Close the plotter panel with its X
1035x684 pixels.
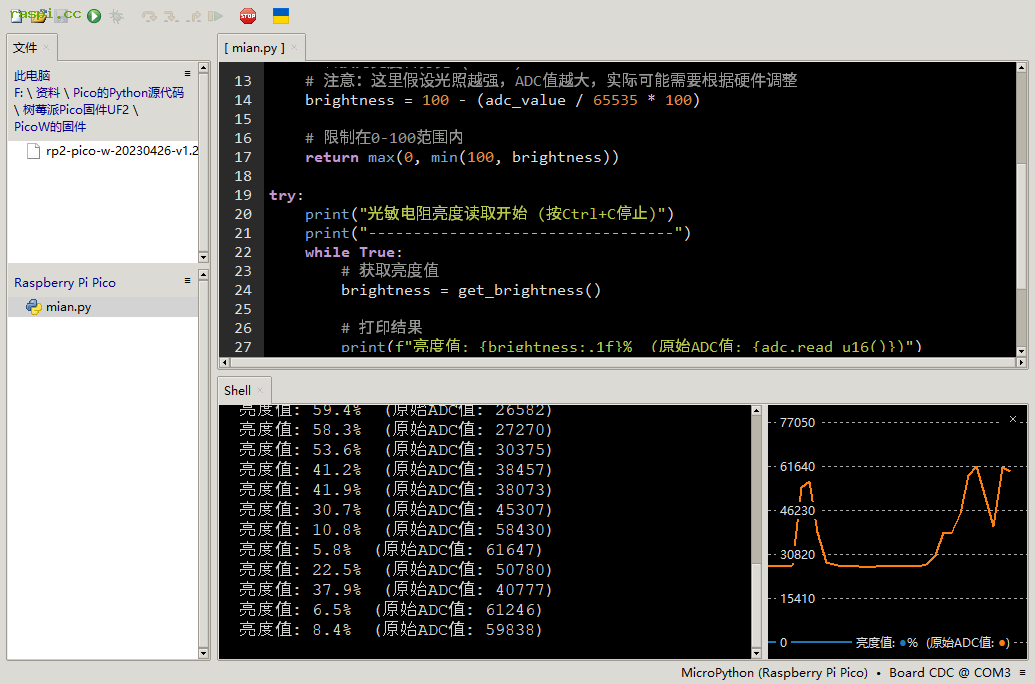1013,419
